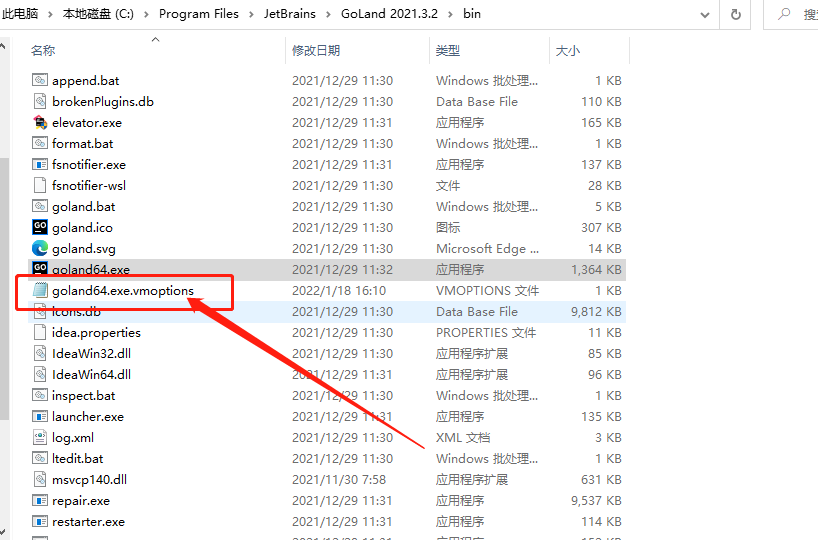The height and width of the screenshot is (546, 818).
Task: Select the elevator.exe file name
Action: pyautogui.click(x=87, y=123)
